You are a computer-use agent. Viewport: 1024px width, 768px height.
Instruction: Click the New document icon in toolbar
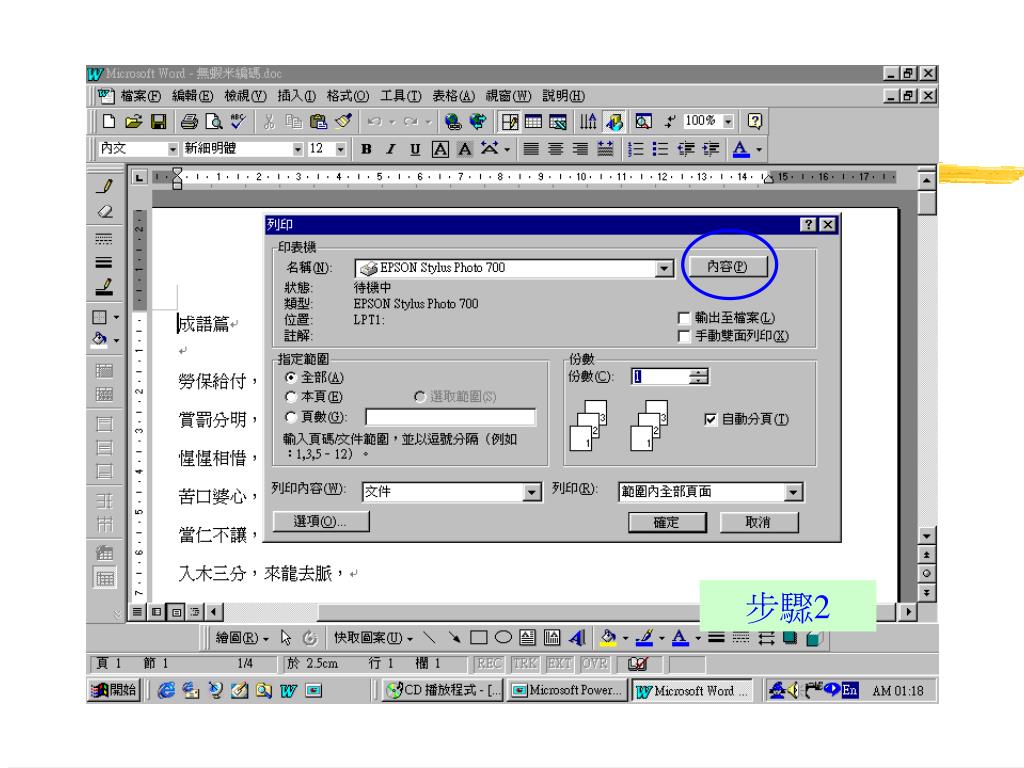pos(108,121)
